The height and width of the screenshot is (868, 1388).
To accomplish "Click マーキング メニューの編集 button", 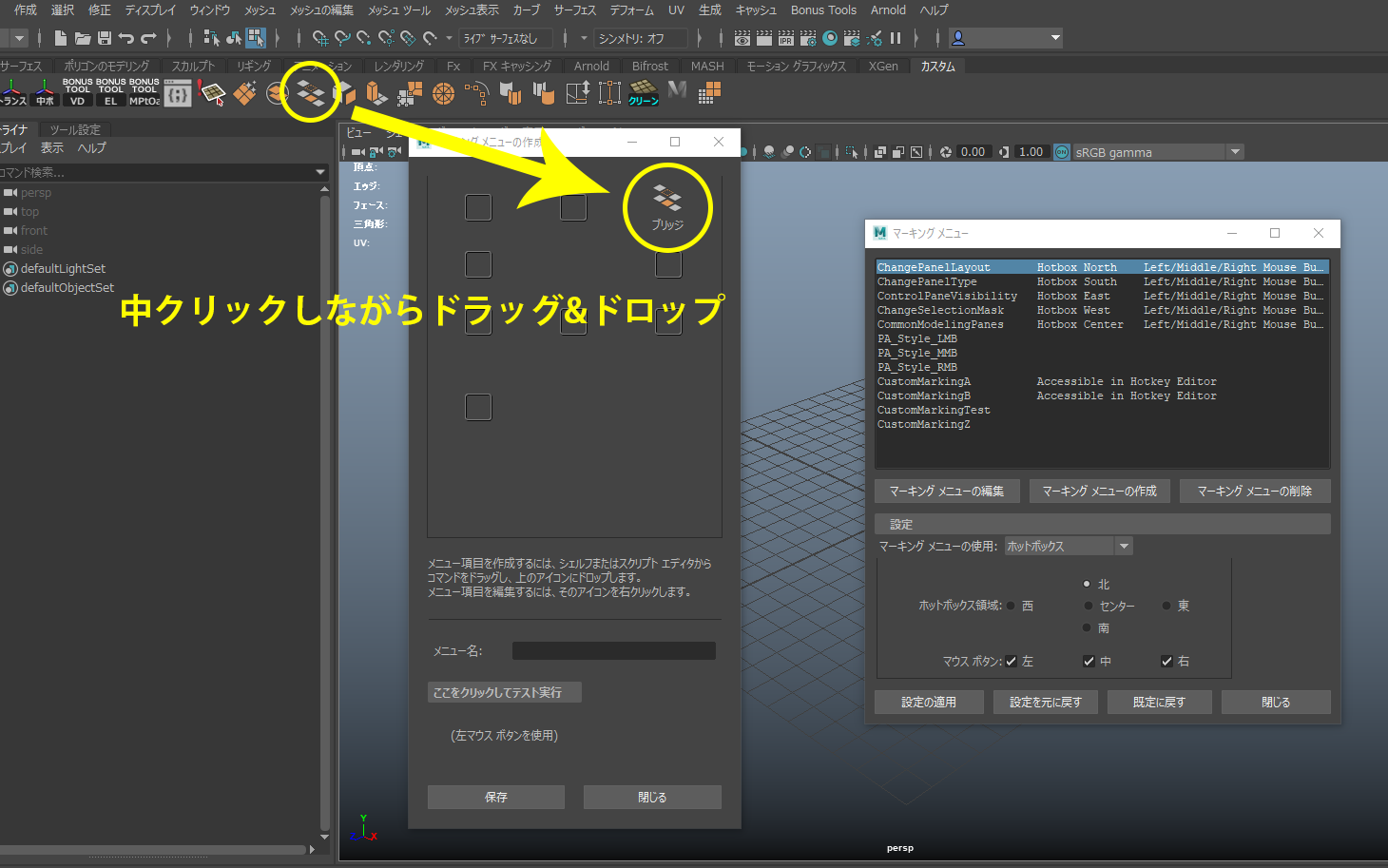I will (x=947, y=492).
